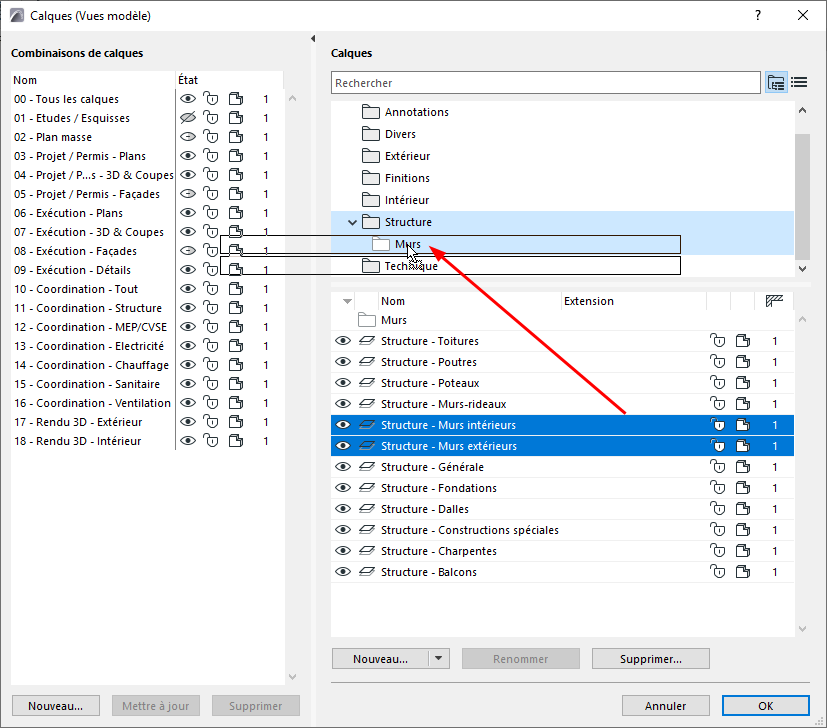Select the Finitions folder
The height and width of the screenshot is (728, 827).
[407, 178]
